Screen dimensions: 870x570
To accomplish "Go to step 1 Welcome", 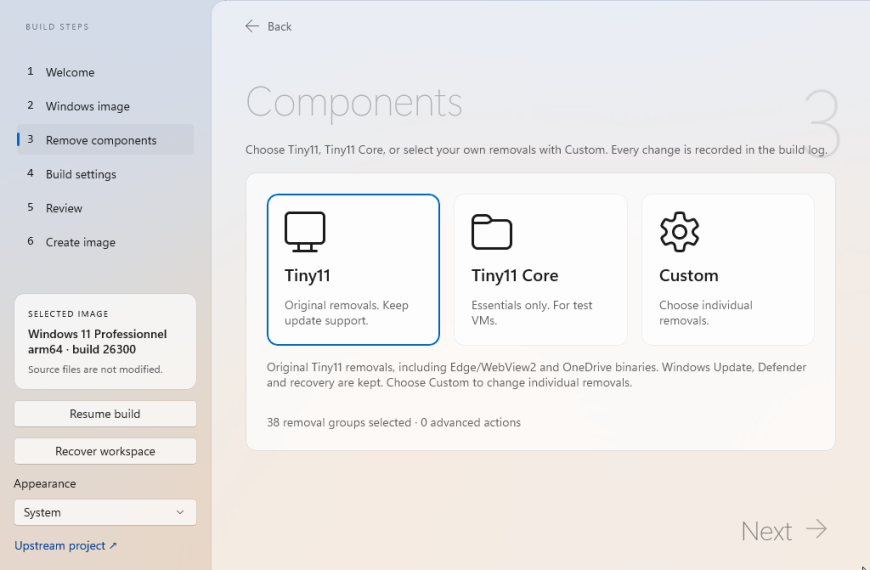I will 105,72.
